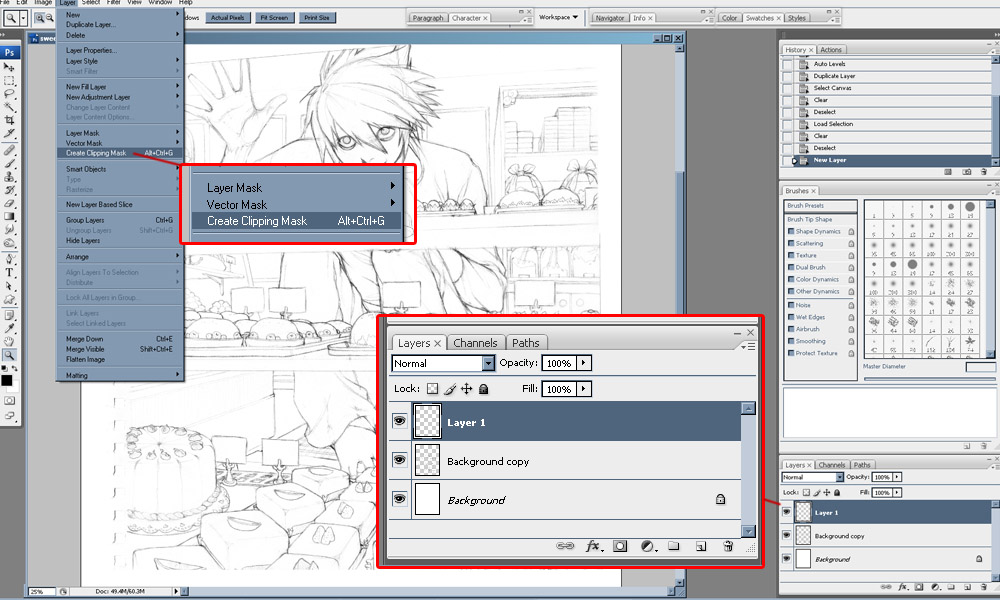Click the zoom-in magnifier in the options bar

pos(40,18)
